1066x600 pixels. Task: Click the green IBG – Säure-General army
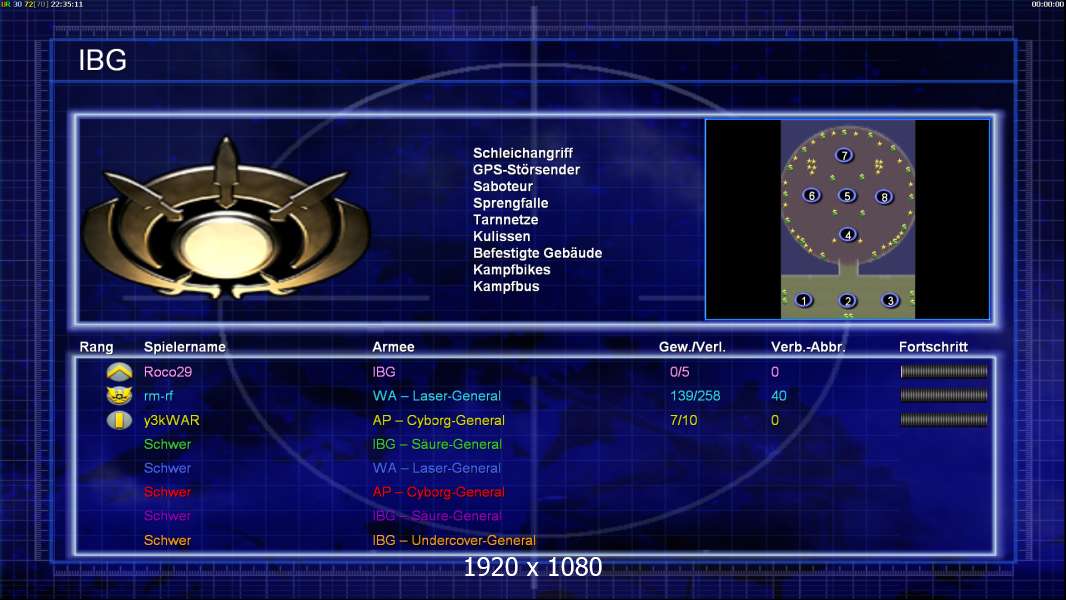pos(437,444)
